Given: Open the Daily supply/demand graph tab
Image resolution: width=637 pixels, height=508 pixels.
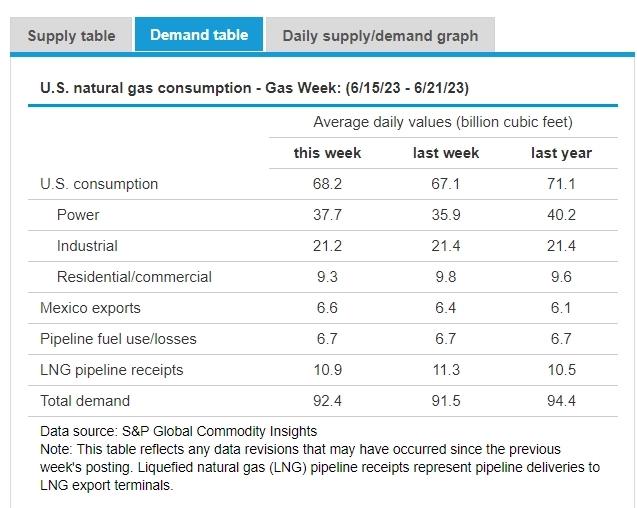Looking at the screenshot, I should 380,36.
